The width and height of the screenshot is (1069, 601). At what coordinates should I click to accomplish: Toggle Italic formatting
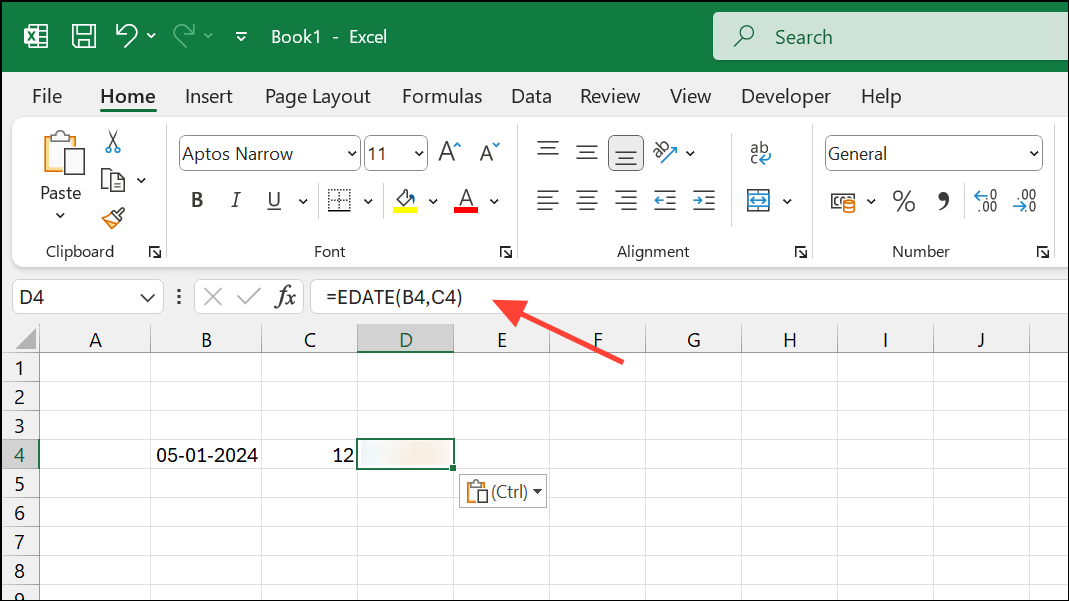point(236,201)
